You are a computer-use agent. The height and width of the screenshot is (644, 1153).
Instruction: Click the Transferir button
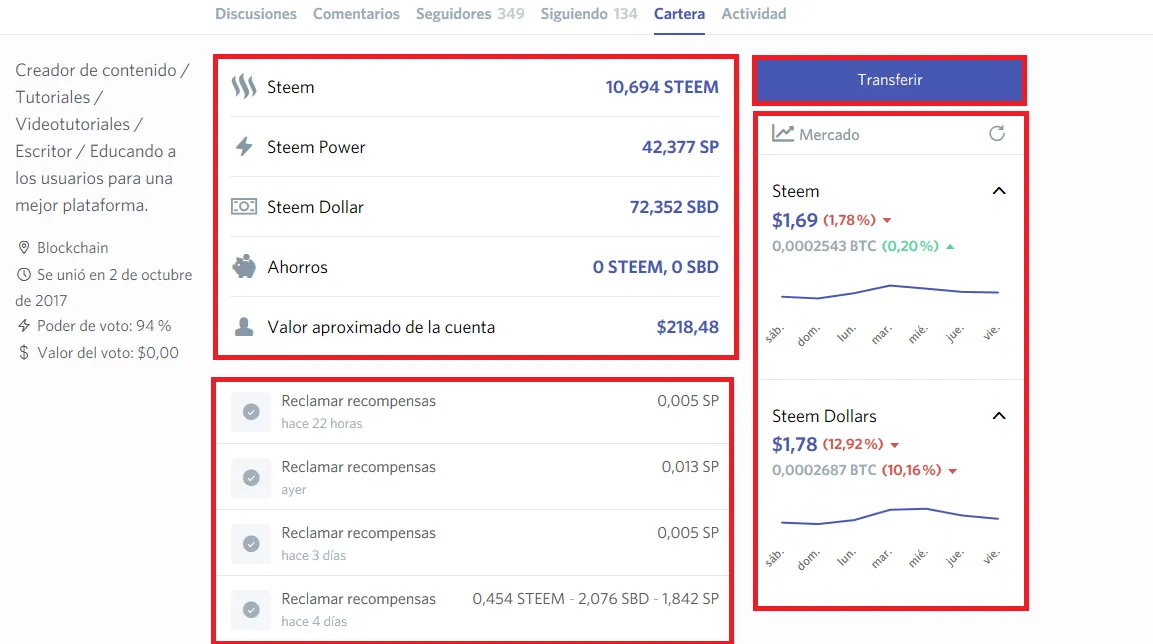point(890,80)
